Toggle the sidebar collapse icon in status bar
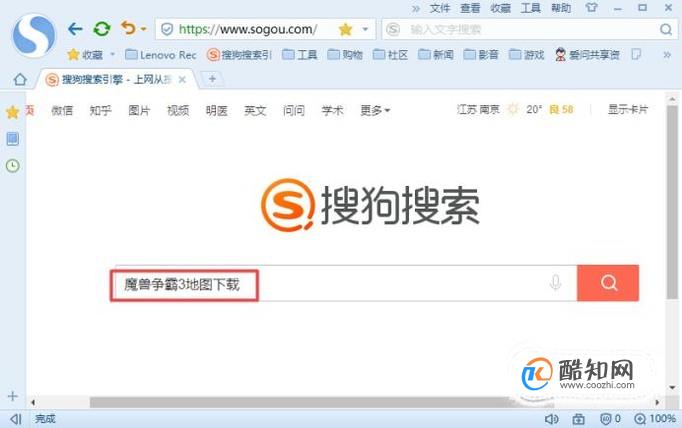This screenshot has width=682, height=428. 16,419
